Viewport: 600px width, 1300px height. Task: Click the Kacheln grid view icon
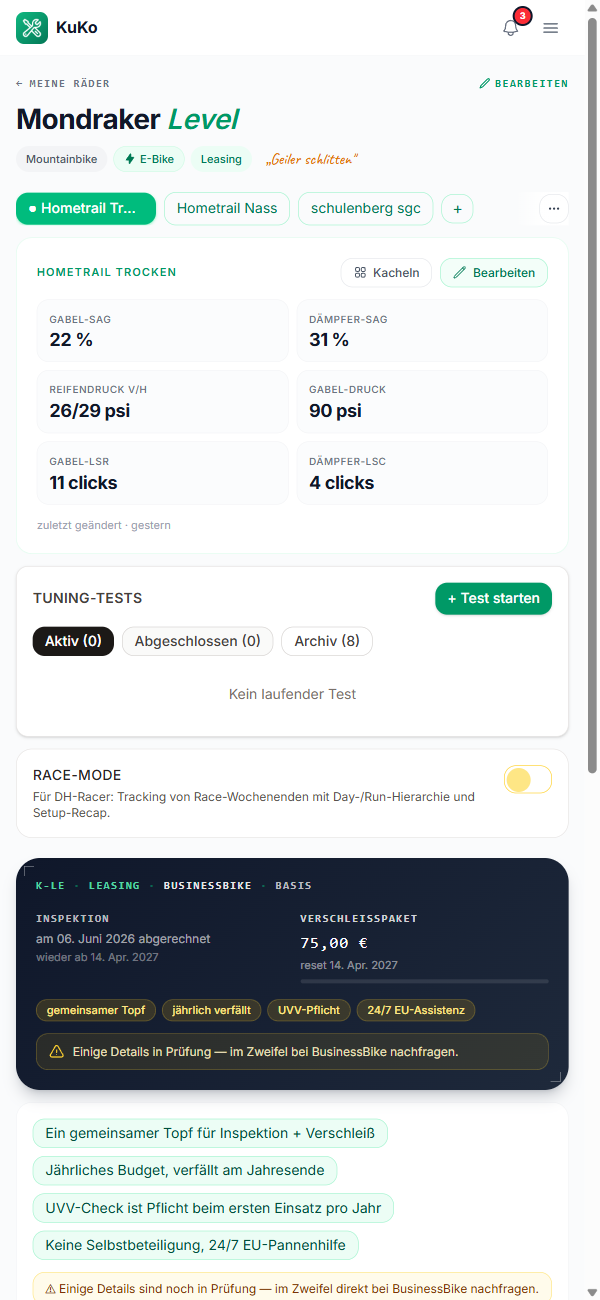pyautogui.click(x=360, y=272)
